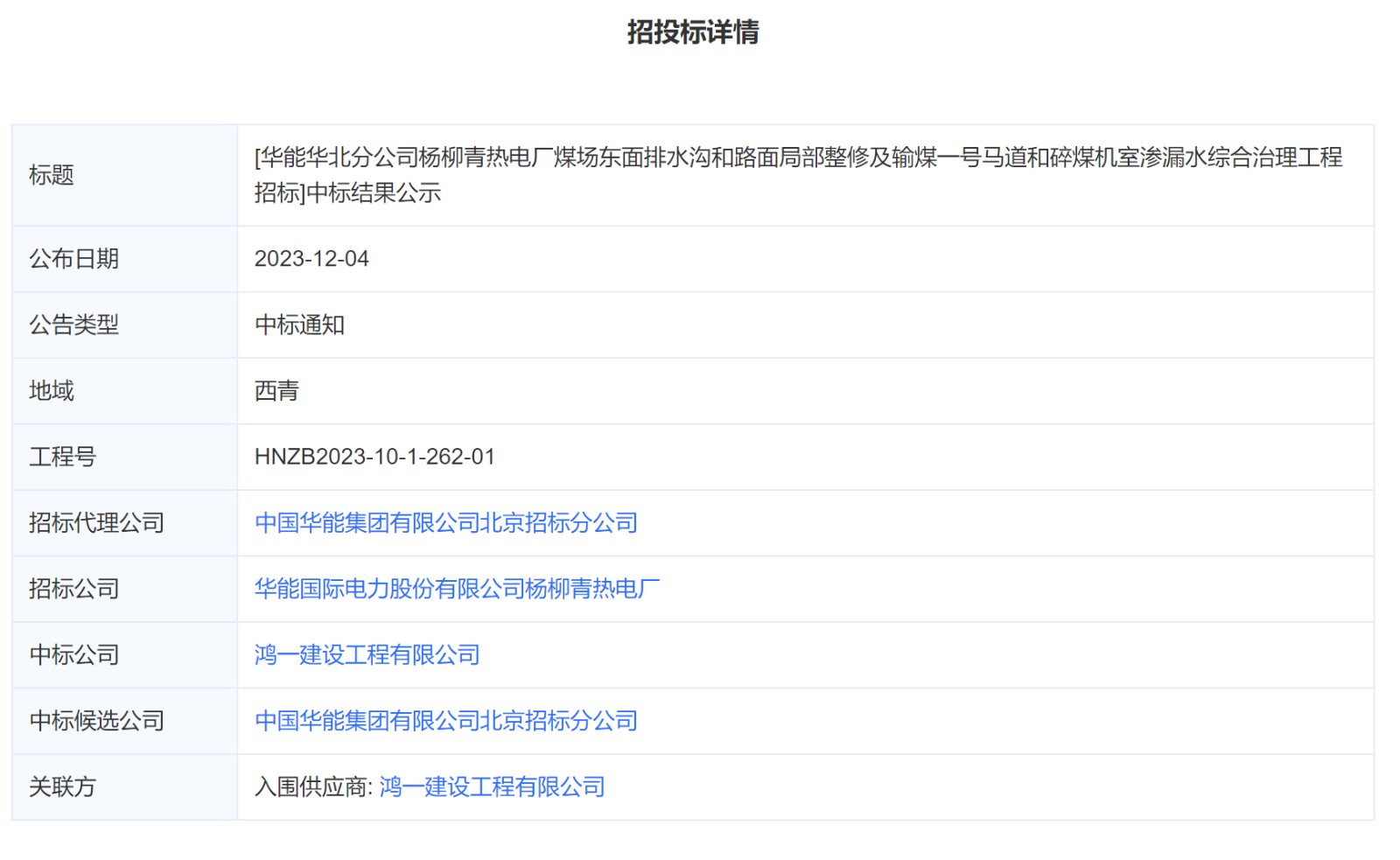The image size is (1400, 860).
Task: Click the 关联方 row label
Action: pyautogui.click(x=62, y=787)
